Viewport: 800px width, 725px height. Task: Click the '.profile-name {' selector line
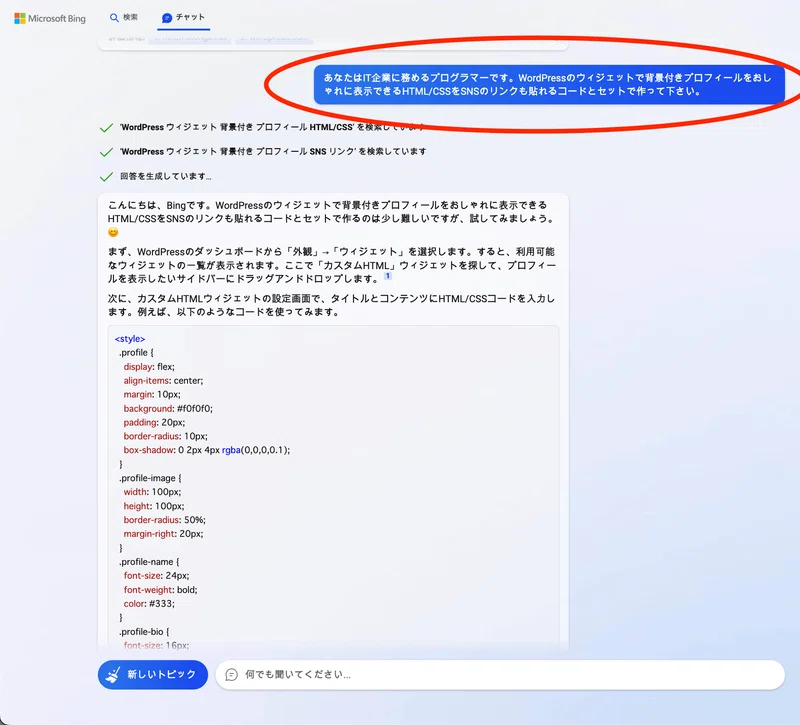[149, 562]
